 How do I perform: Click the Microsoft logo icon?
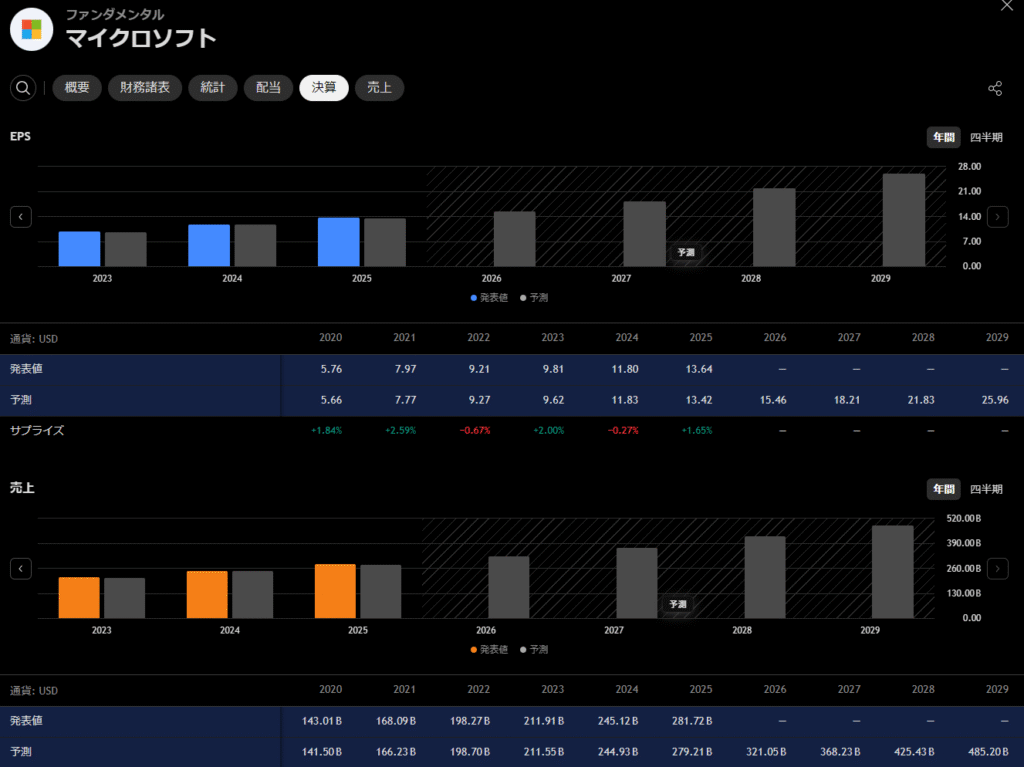(x=31, y=29)
